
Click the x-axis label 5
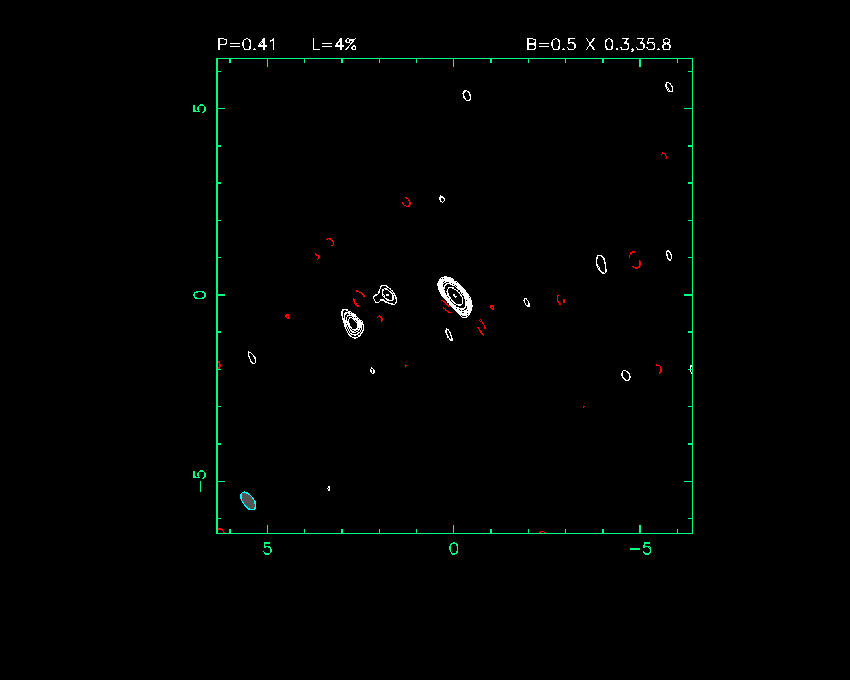[x=267, y=549]
